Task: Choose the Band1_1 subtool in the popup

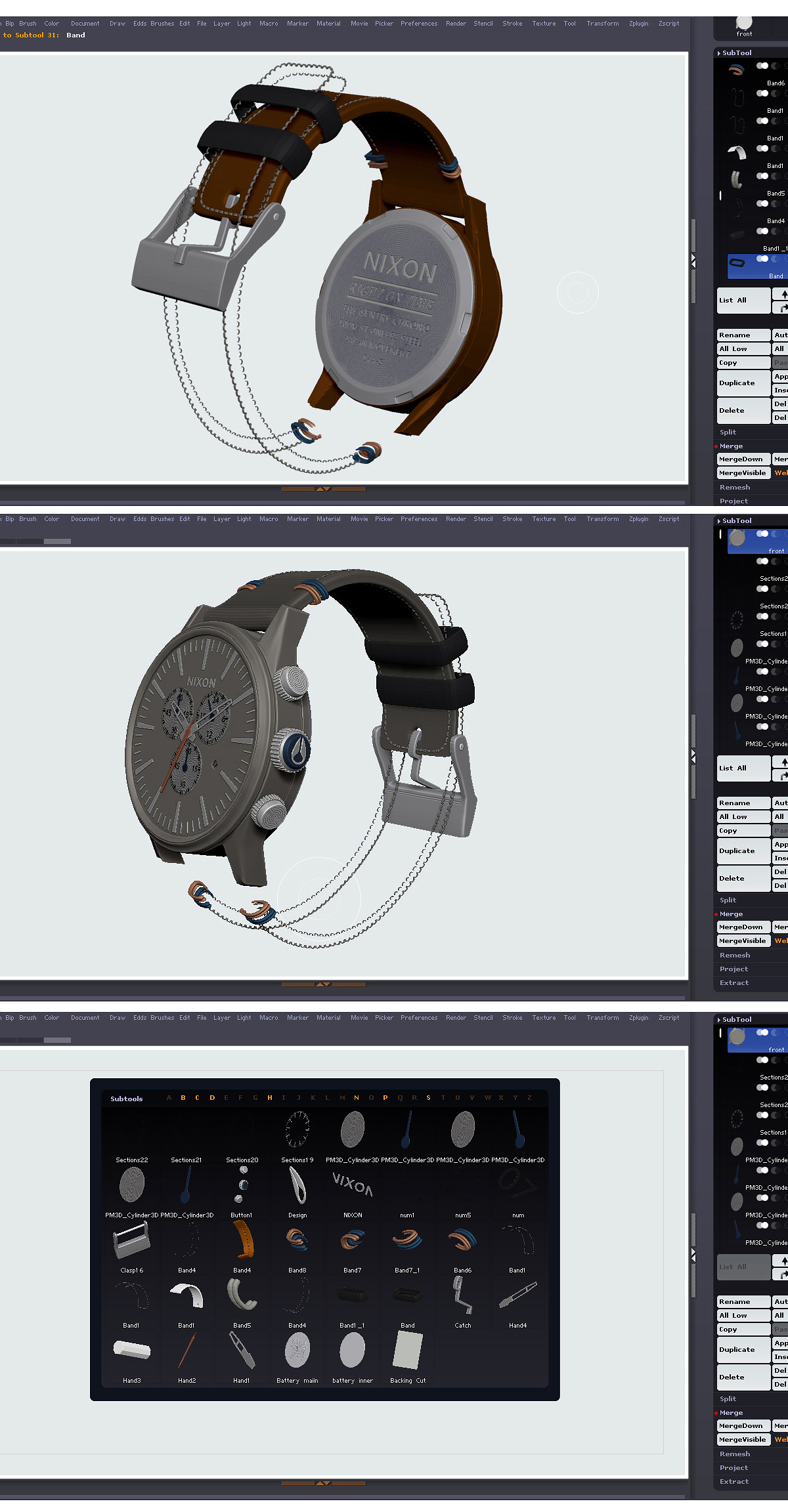Action: (353, 1301)
